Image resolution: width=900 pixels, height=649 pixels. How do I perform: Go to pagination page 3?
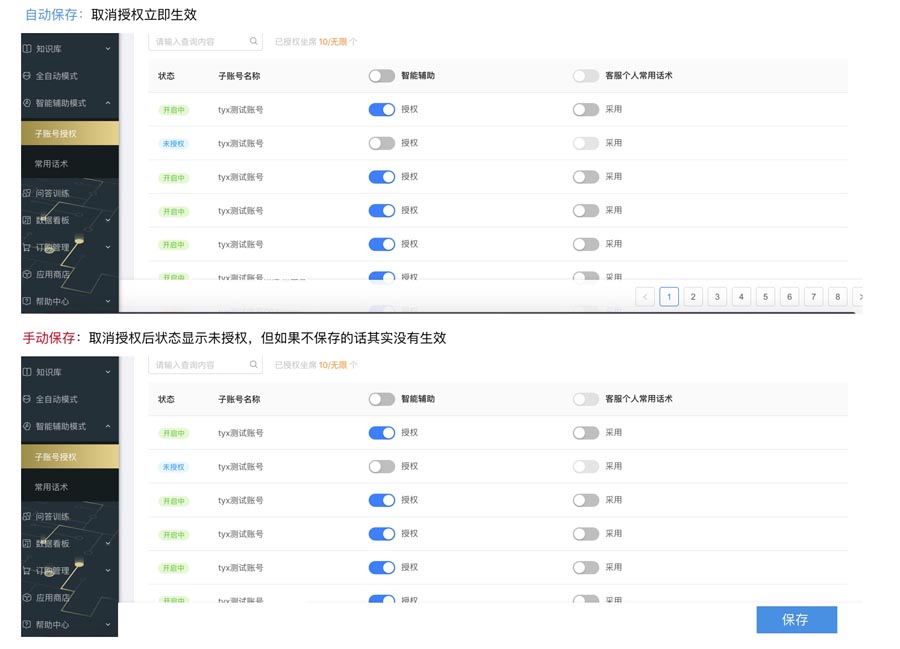coord(717,296)
